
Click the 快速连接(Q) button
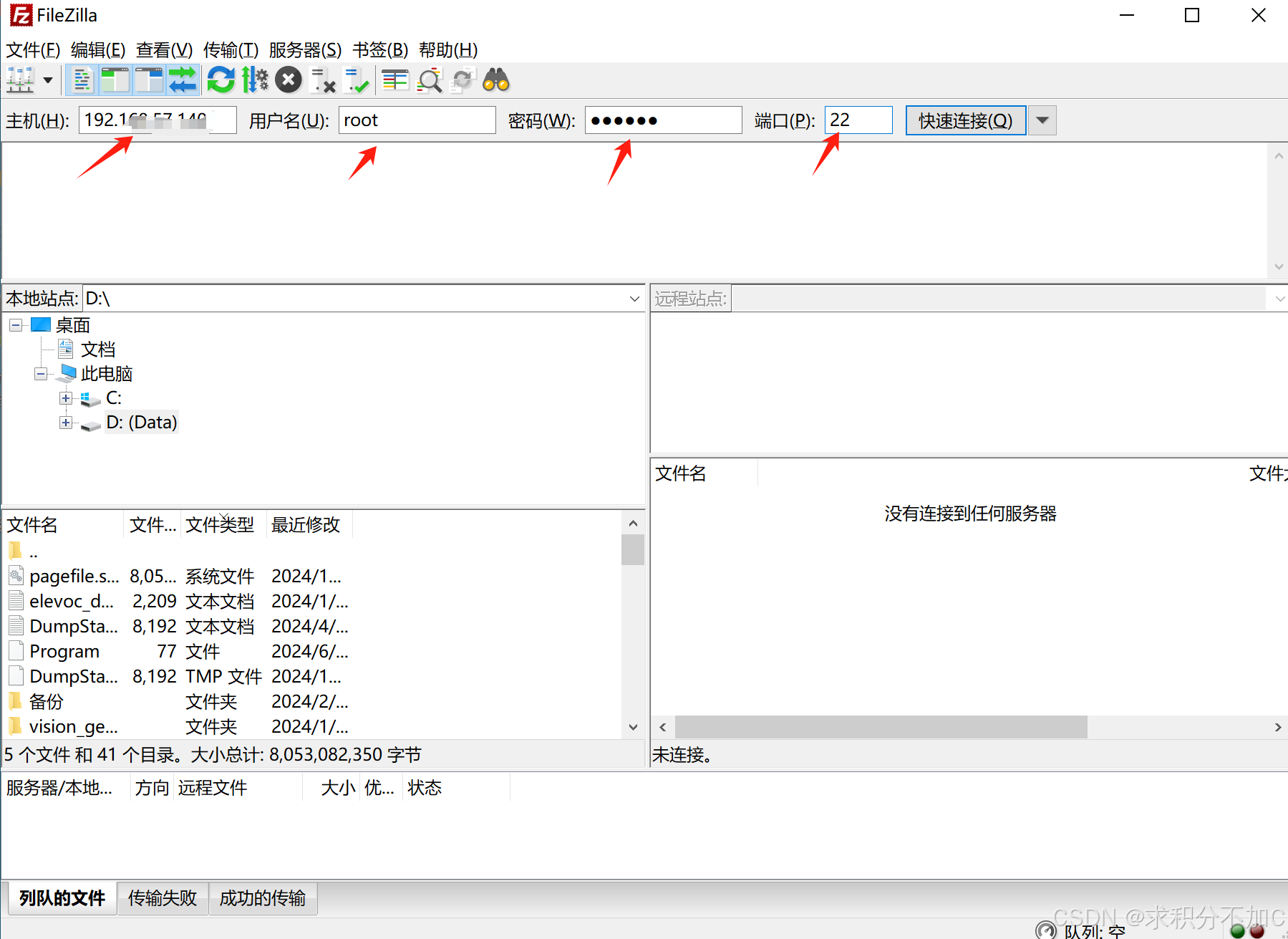[x=966, y=120]
